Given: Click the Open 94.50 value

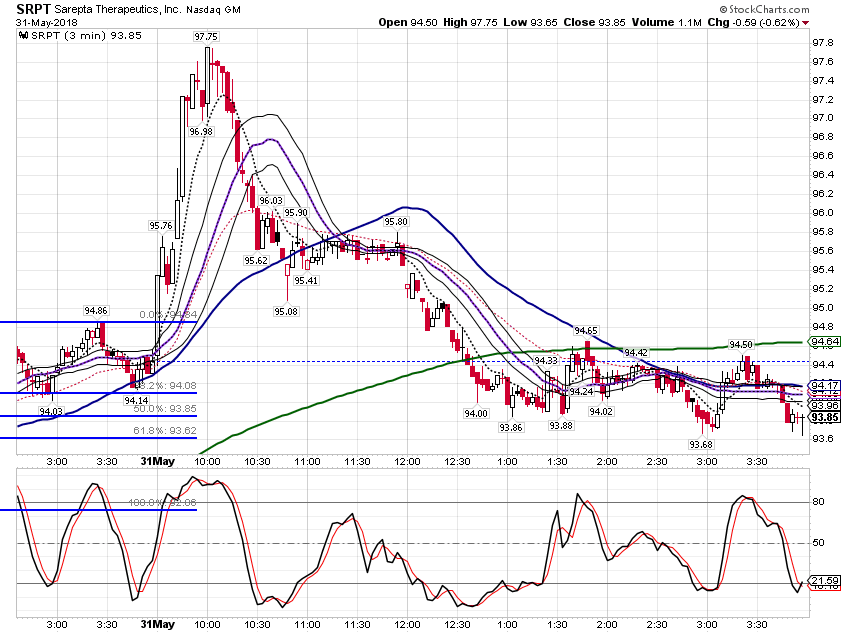Looking at the screenshot, I should (x=408, y=22).
